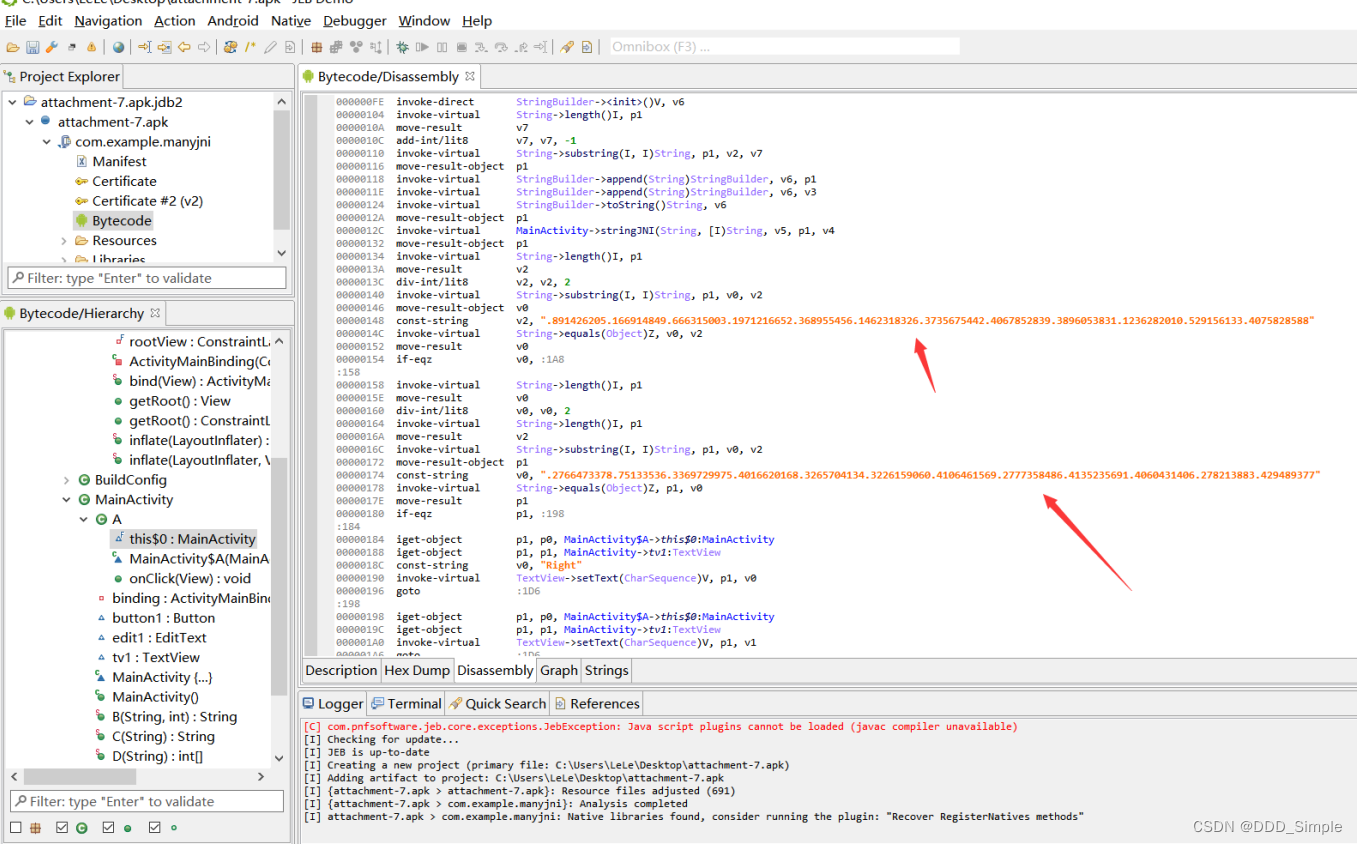The height and width of the screenshot is (844, 1357).
Task: Click the run-to-line arrow debugger icon
Action: pyautogui.click(x=540, y=47)
